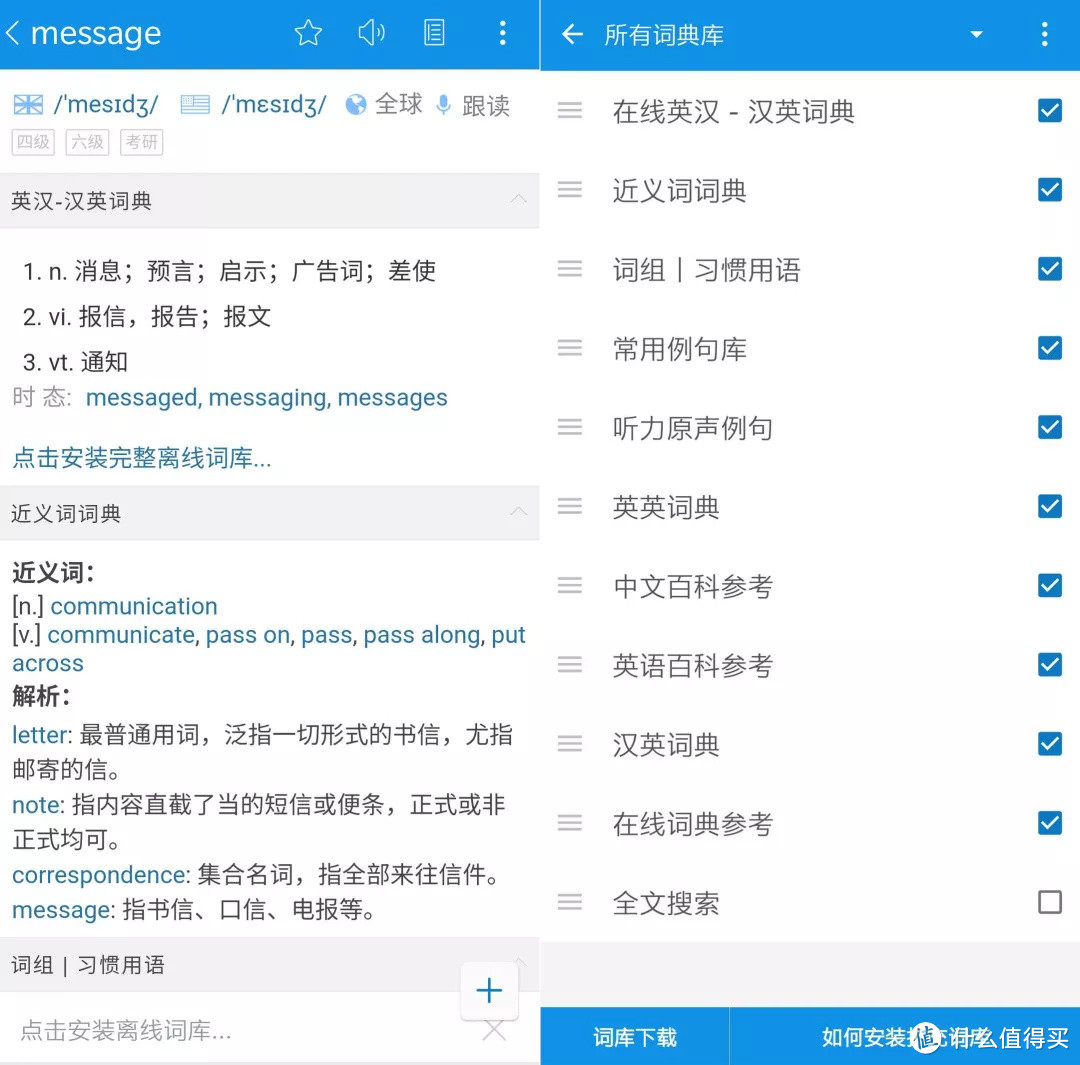Look up synonym pass along

click(422, 634)
